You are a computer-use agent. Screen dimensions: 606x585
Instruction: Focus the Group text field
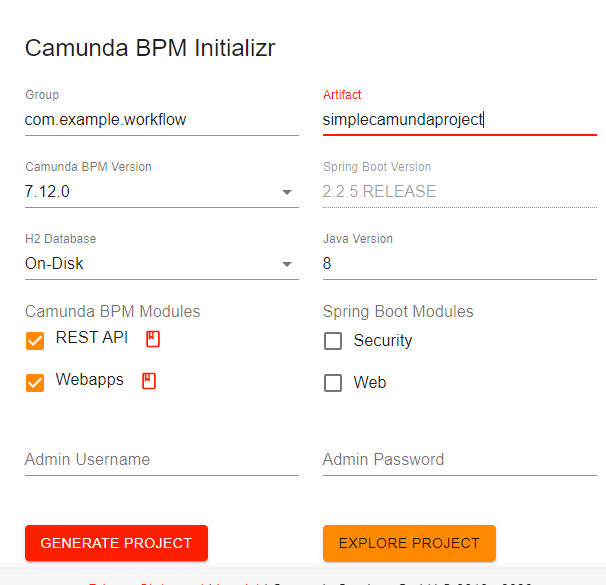[x=160, y=120]
